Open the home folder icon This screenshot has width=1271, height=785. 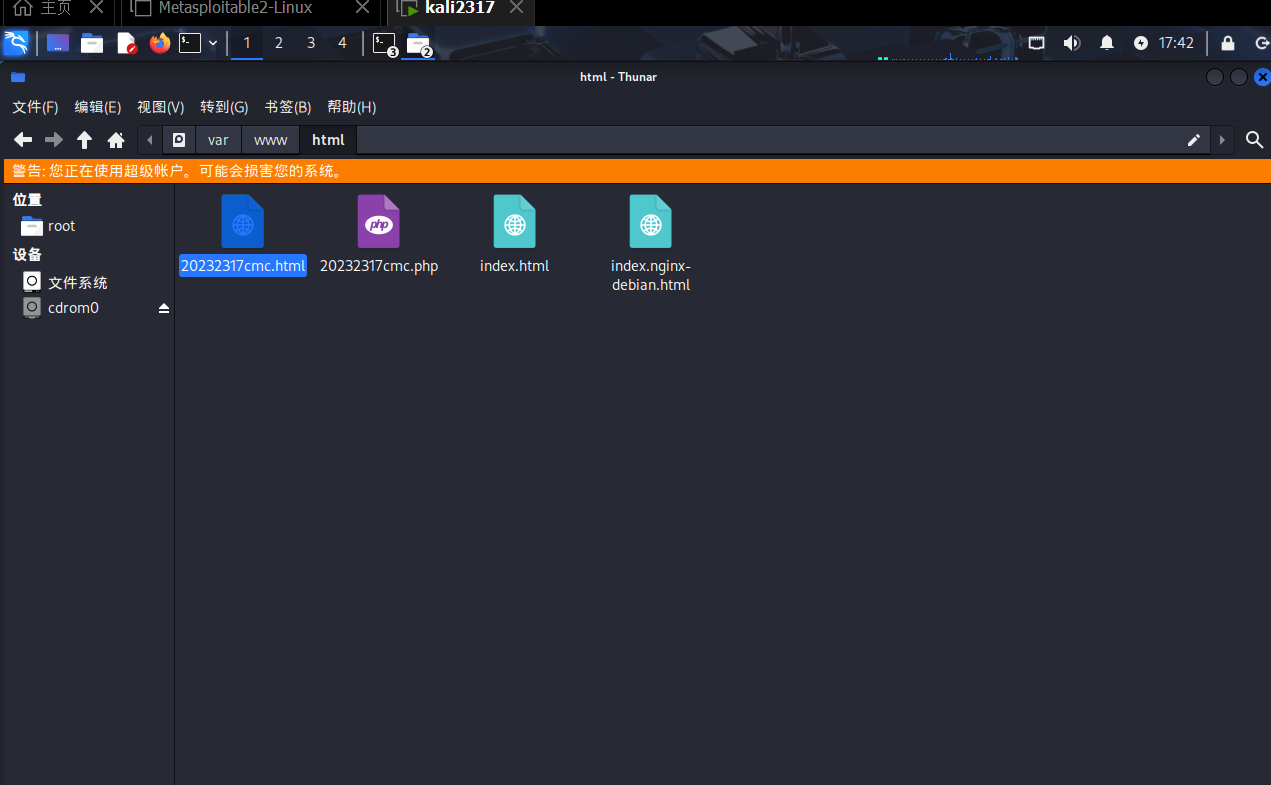(x=116, y=140)
